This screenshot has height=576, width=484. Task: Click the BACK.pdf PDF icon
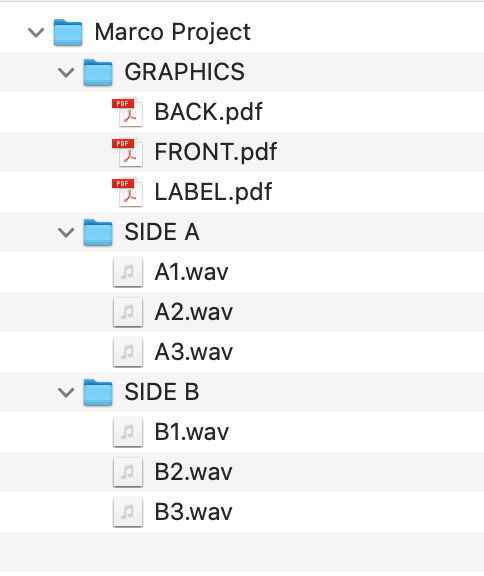click(127, 112)
